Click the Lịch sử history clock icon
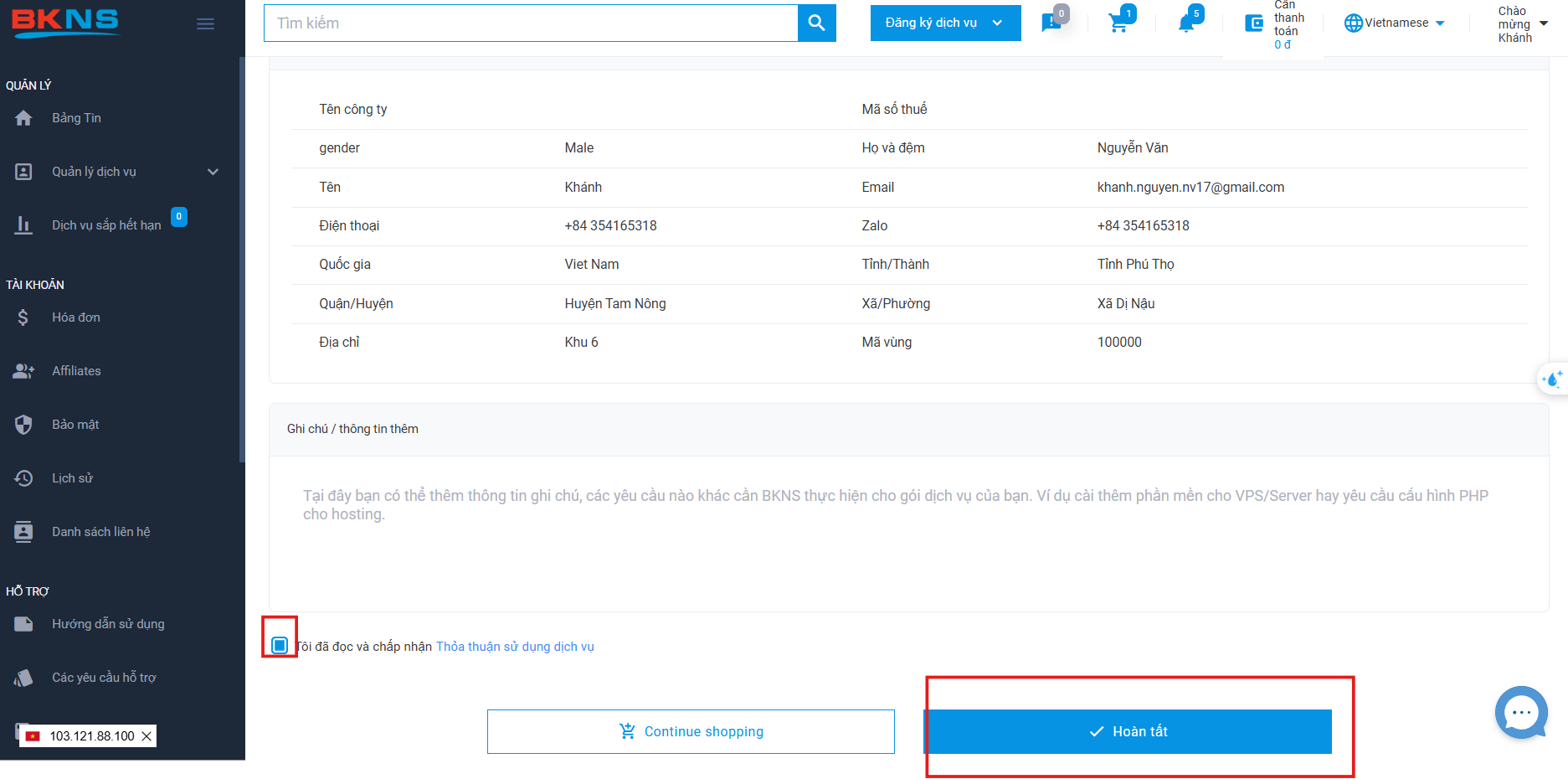 pos(23,478)
